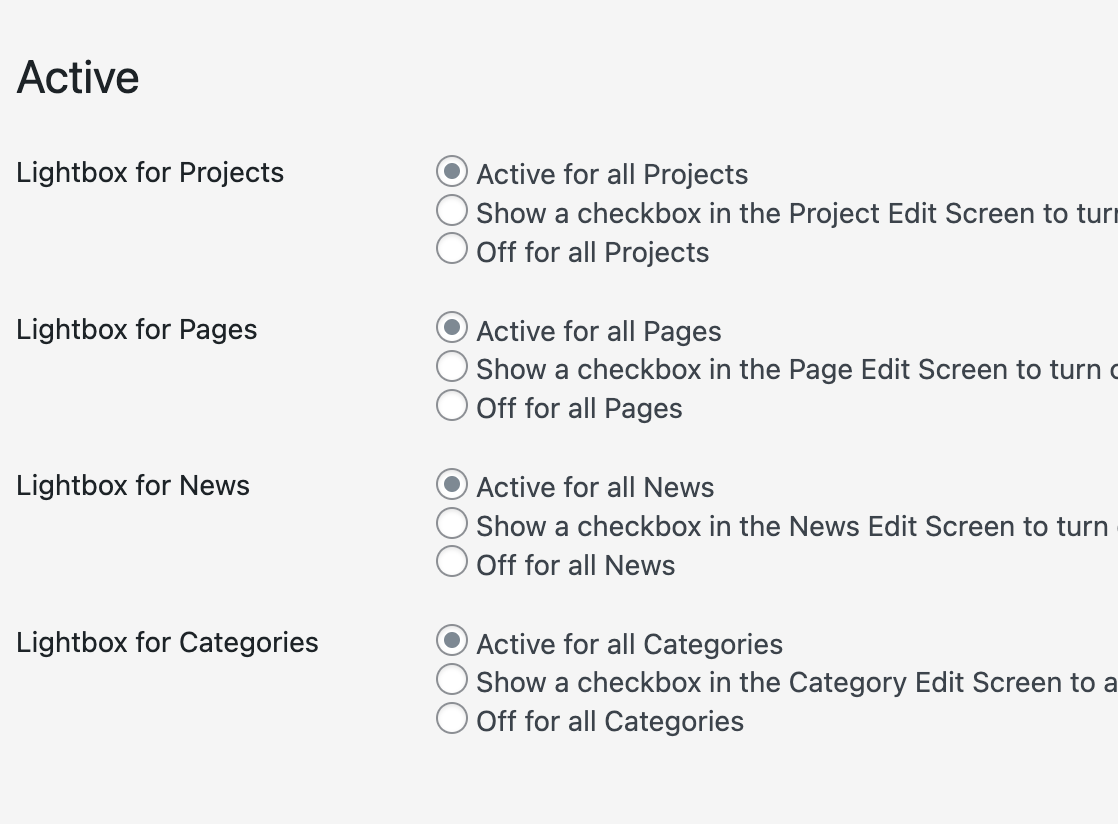Turn lightbox Off for all Projects
1118x824 pixels.
point(451,248)
